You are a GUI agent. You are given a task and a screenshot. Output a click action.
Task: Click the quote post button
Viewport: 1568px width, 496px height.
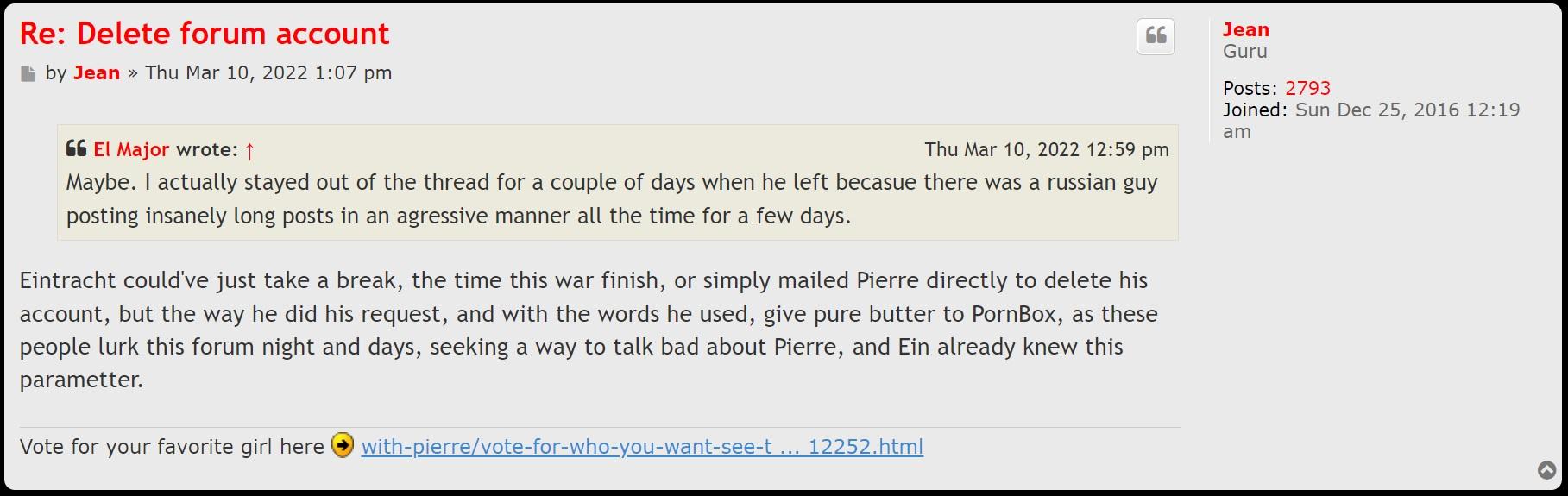pos(1156,36)
